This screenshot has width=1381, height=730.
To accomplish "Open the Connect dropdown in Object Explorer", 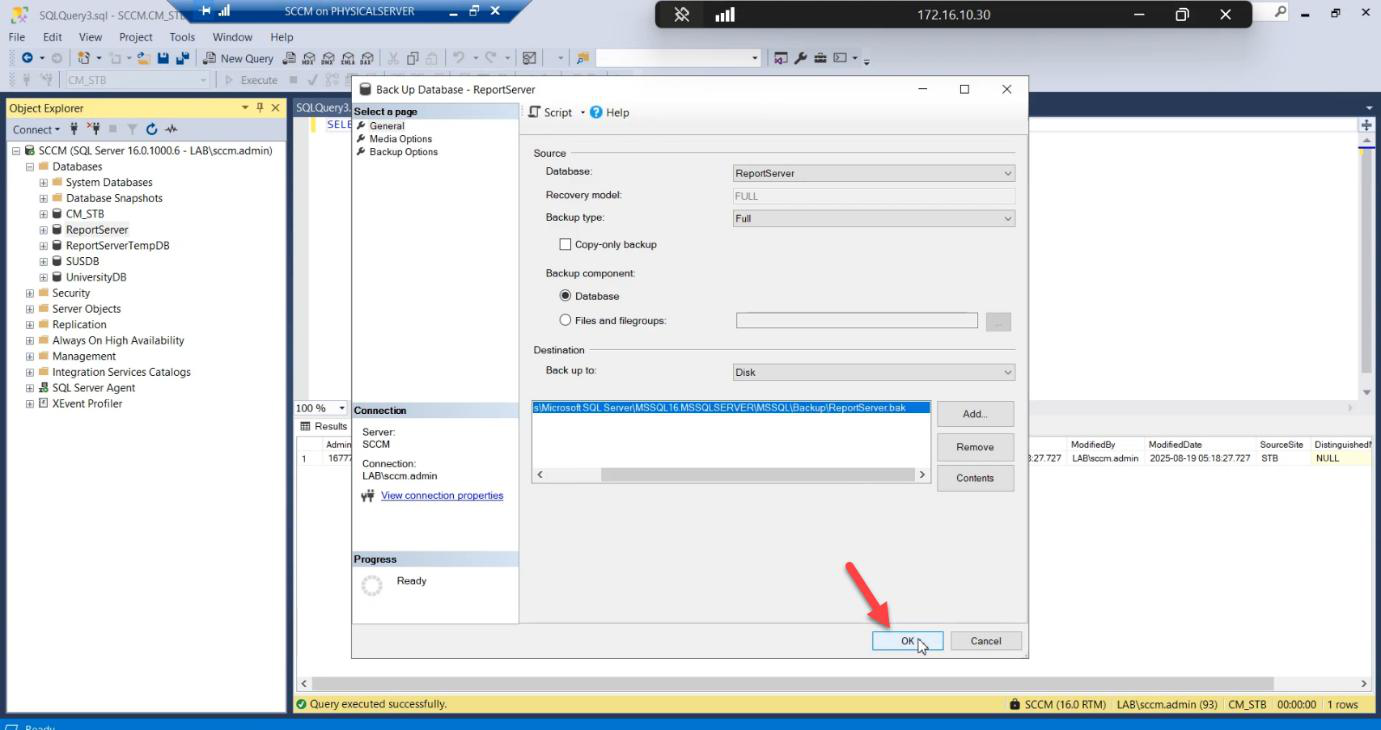I will tap(37, 129).
